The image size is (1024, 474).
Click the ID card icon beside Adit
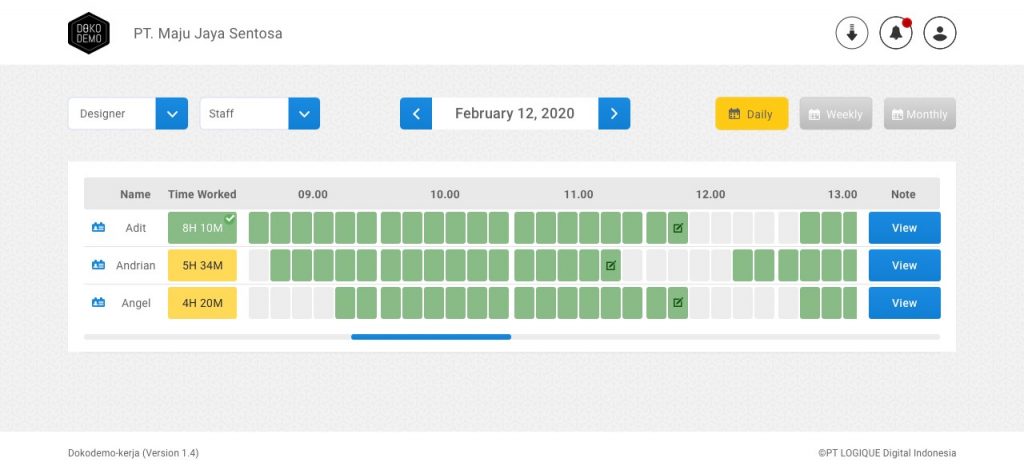coord(98,228)
